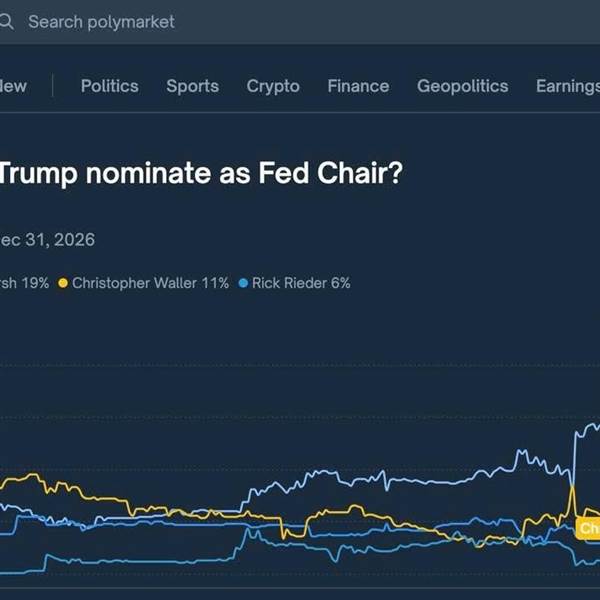Select the Rick Rieder 6% legend label
600x600 pixels.
coord(301,283)
